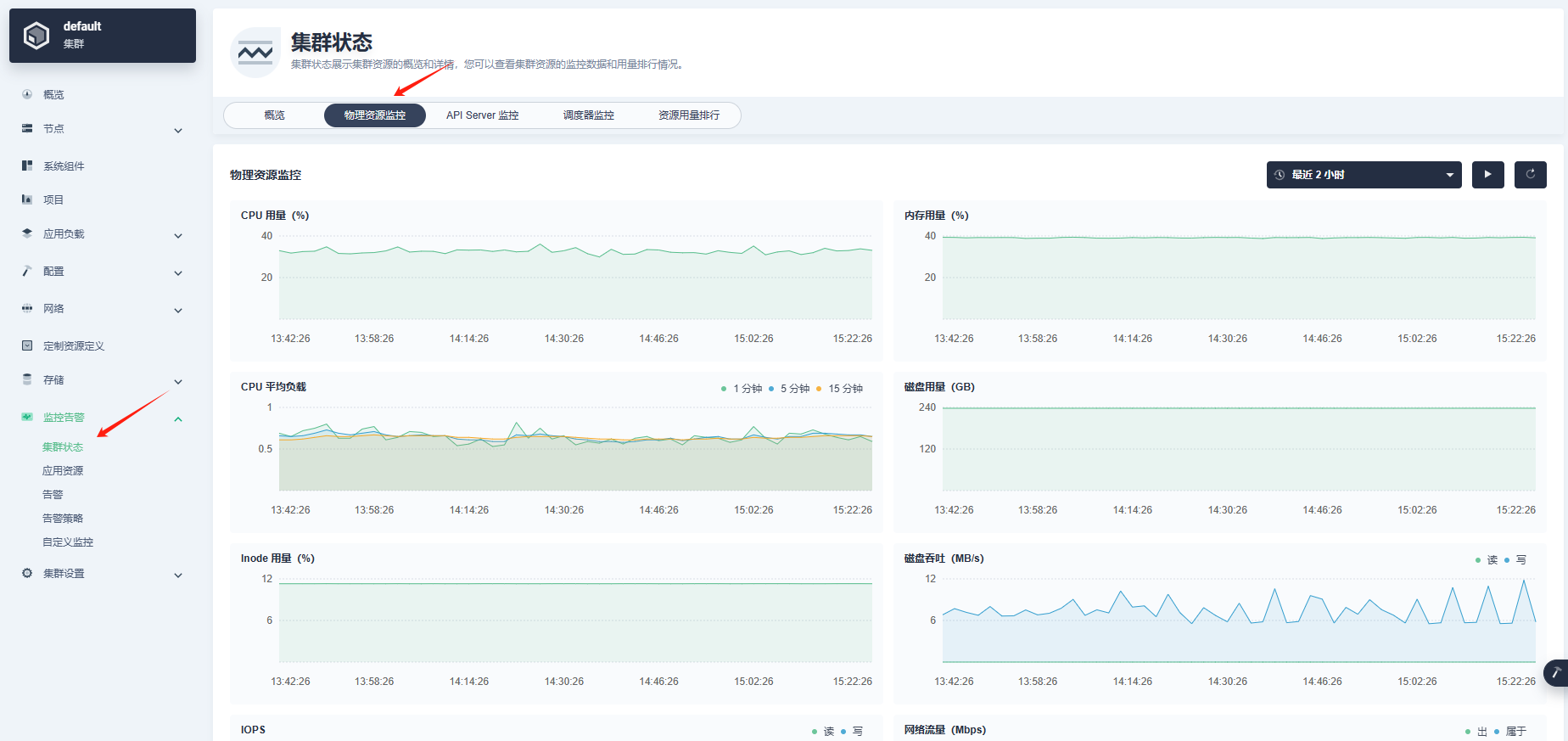Click the 集群设置 gear icon
The width and height of the screenshot is (1568, 741).
click(x=27, y=573)
